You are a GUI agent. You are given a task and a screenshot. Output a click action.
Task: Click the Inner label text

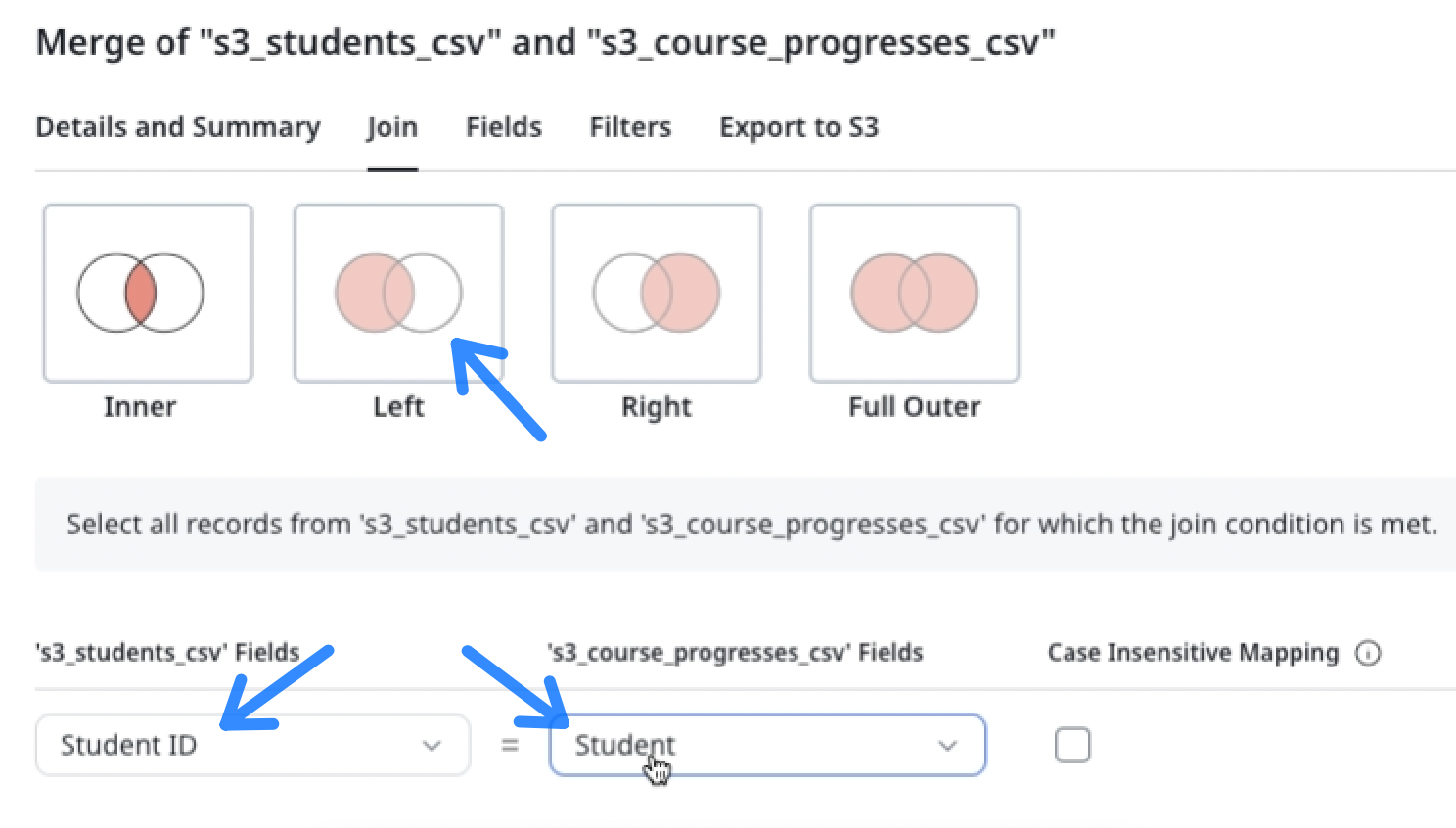tap(140, 407)
